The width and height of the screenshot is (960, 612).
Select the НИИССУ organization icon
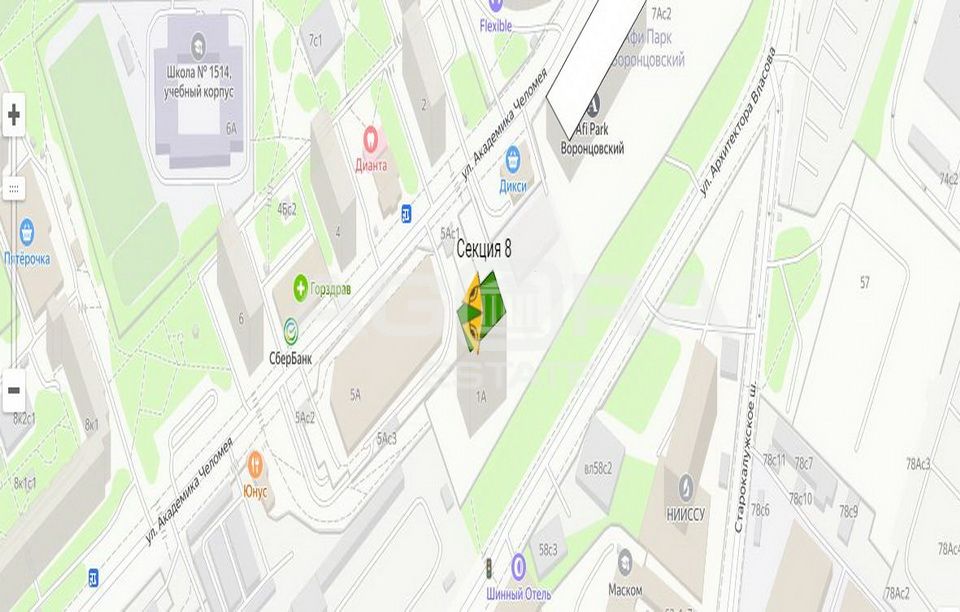686,486
